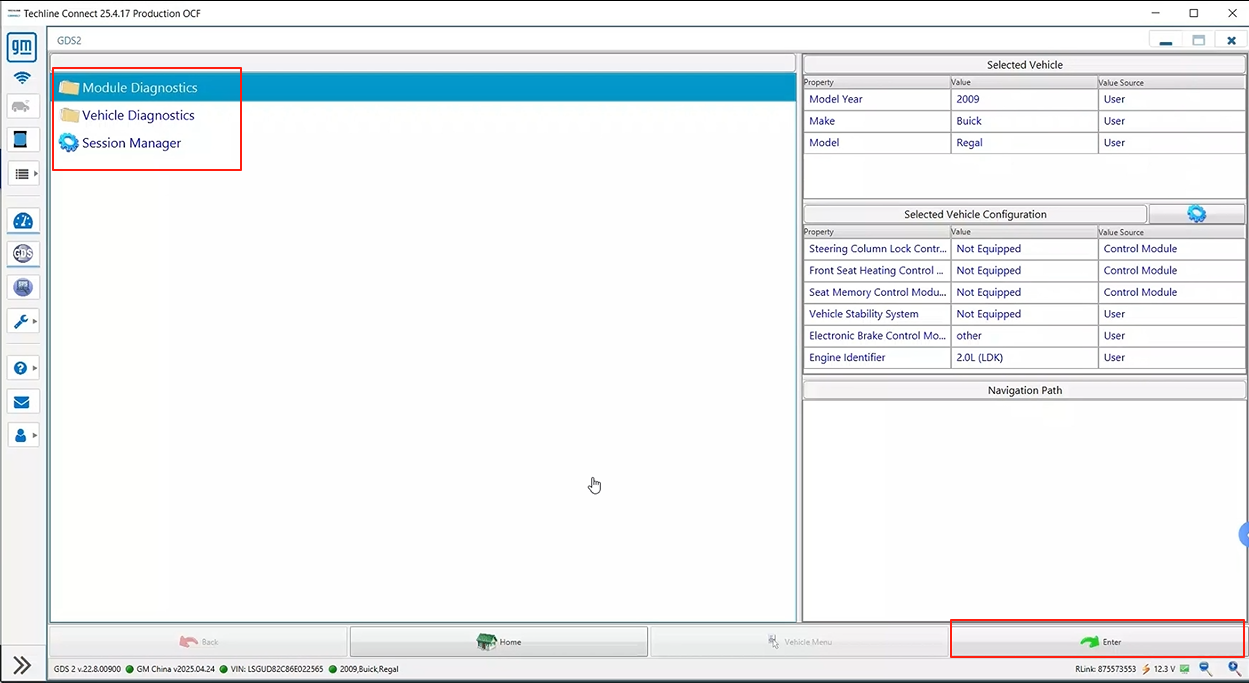Launch the GDS diagnostic tool icon
Screen dimensions: 1249x683
(x=22, y=254)
